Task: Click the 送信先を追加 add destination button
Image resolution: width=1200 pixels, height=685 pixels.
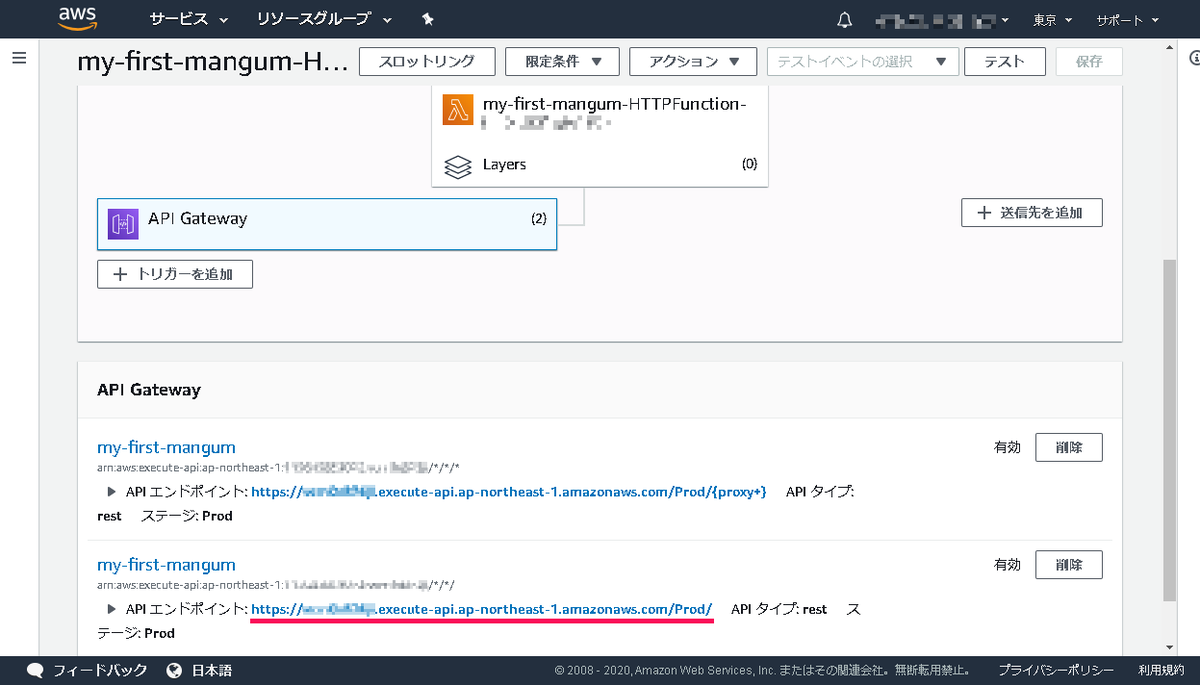Action: coord(1032,213)
